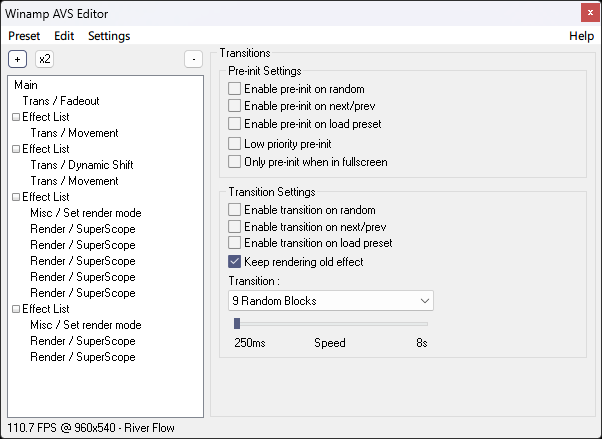602x439 pixels.
Task: Open the Edit menu
Action: (x=64, y=36)
